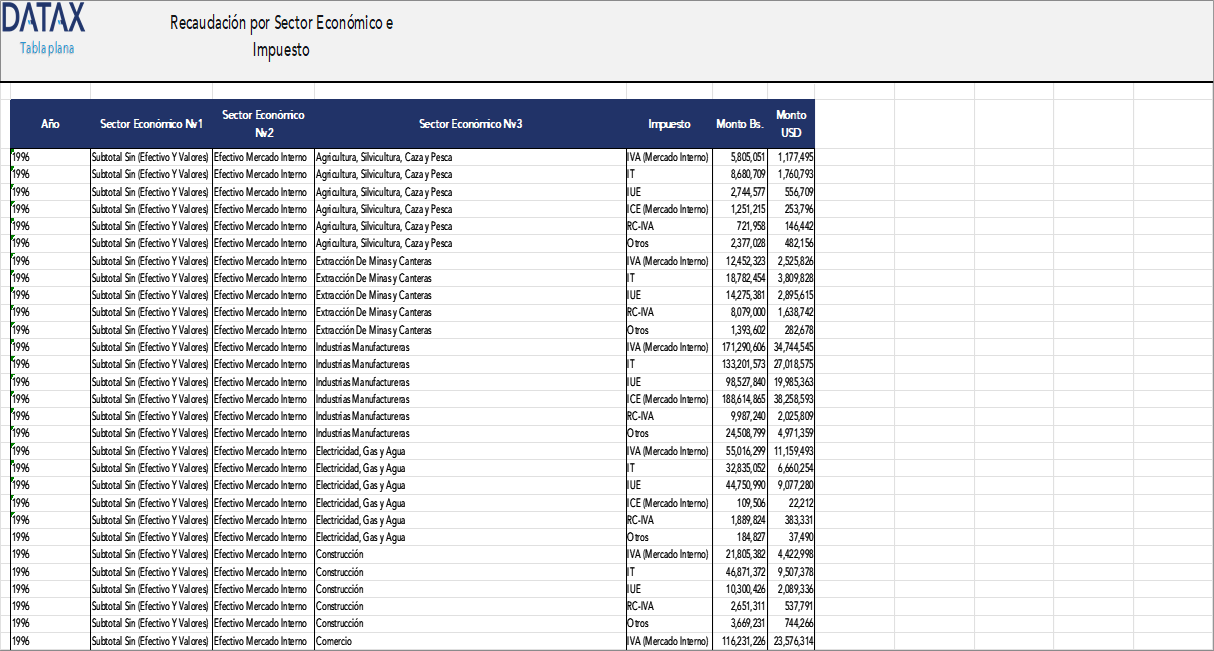
Task: Select the 'Impuesto' column header
Action: pos(669,124)
